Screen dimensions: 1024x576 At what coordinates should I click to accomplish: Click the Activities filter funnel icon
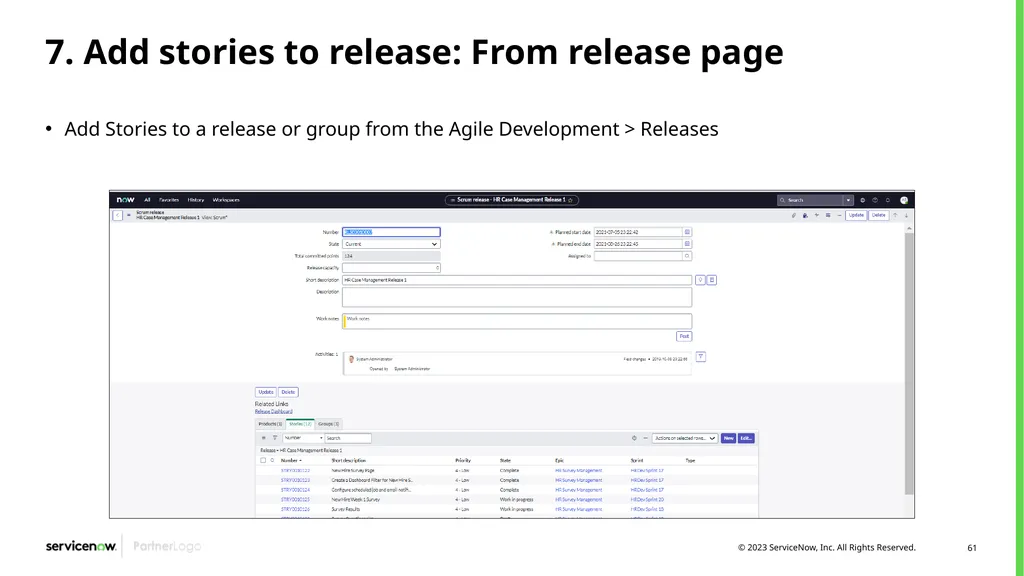tap(701, 357)
